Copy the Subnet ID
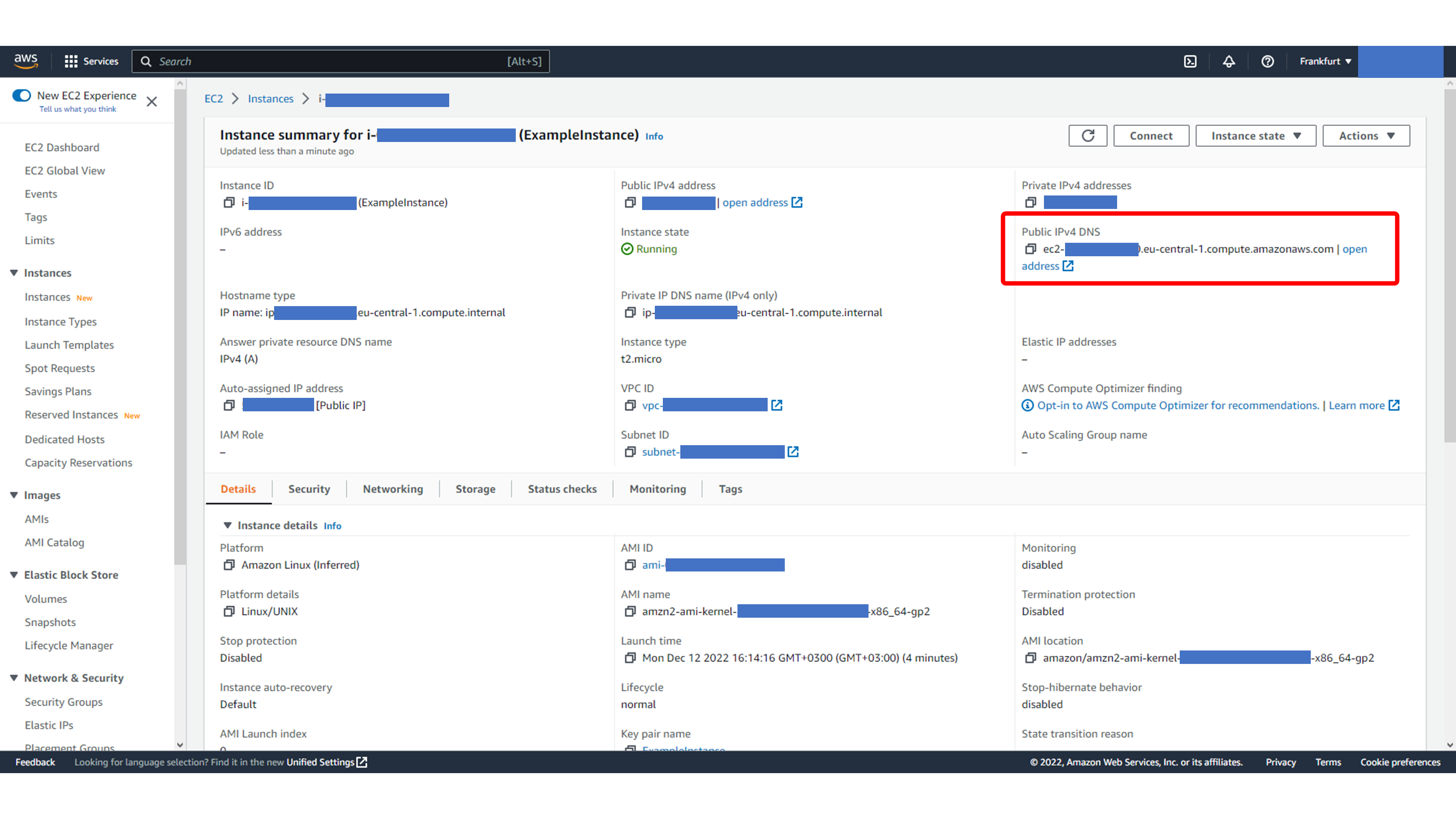The width and height of the screenshot is (1456, 819). tap(630, 452)
